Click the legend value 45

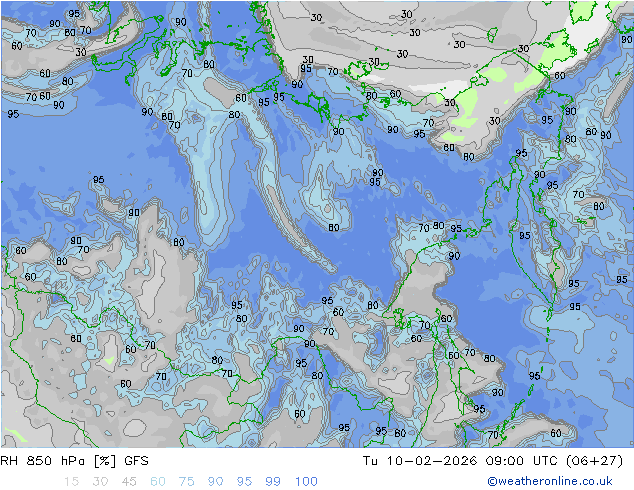click(x=129, y=482)
